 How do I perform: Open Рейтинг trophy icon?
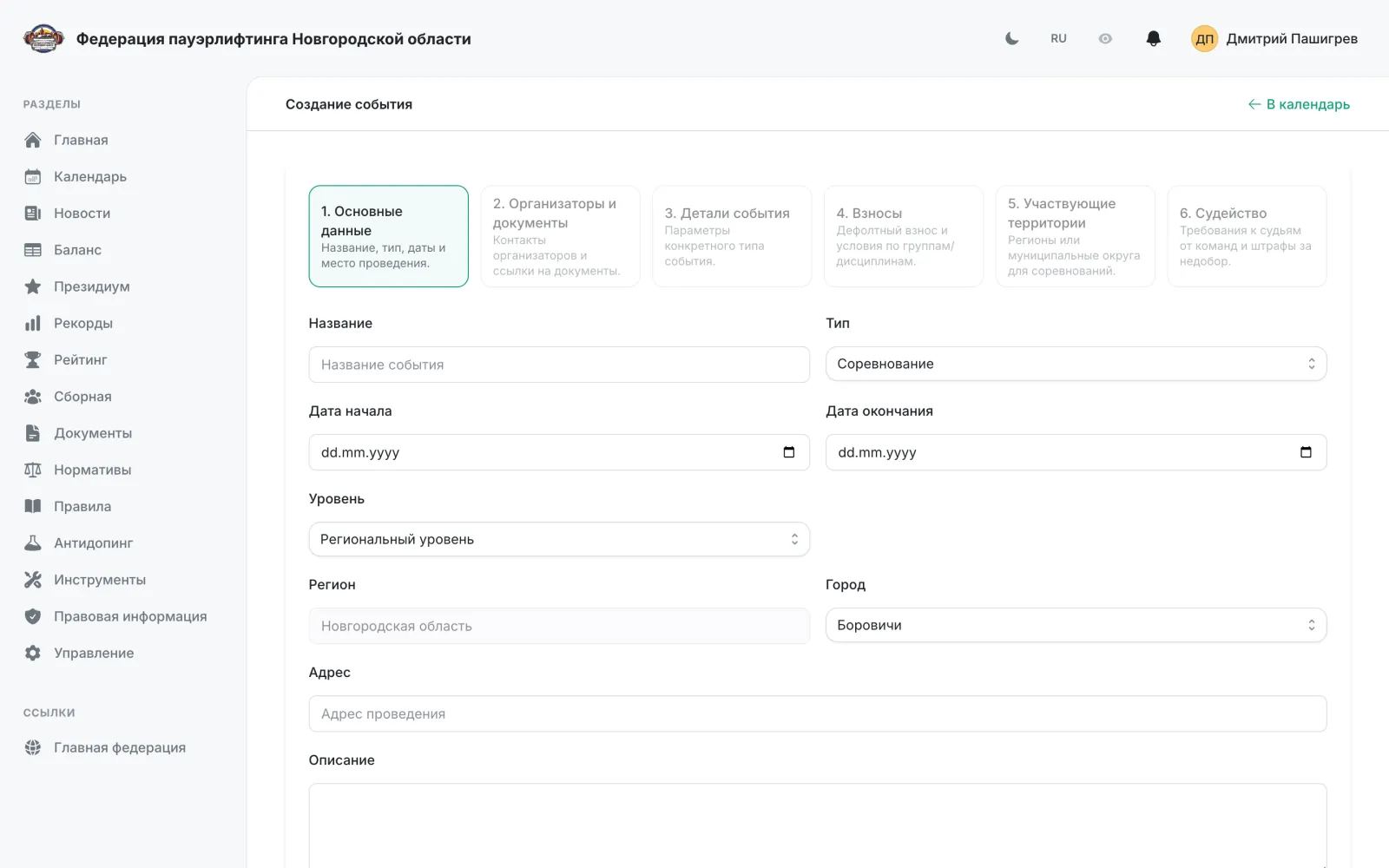[x=33, y=359]
